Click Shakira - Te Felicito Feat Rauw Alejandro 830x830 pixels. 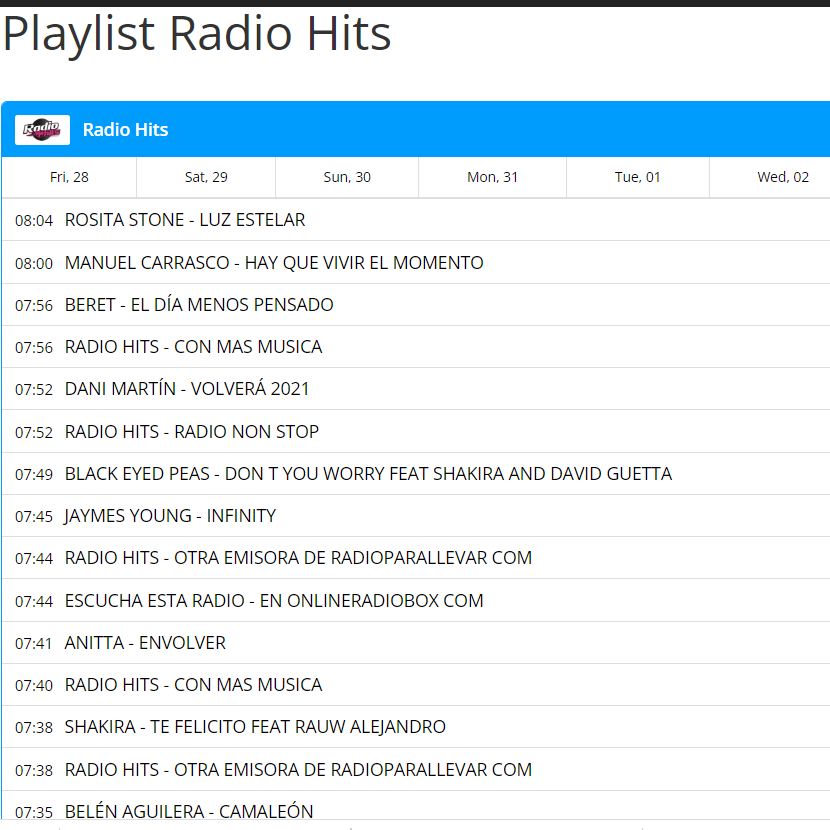[x=255, y=727]
